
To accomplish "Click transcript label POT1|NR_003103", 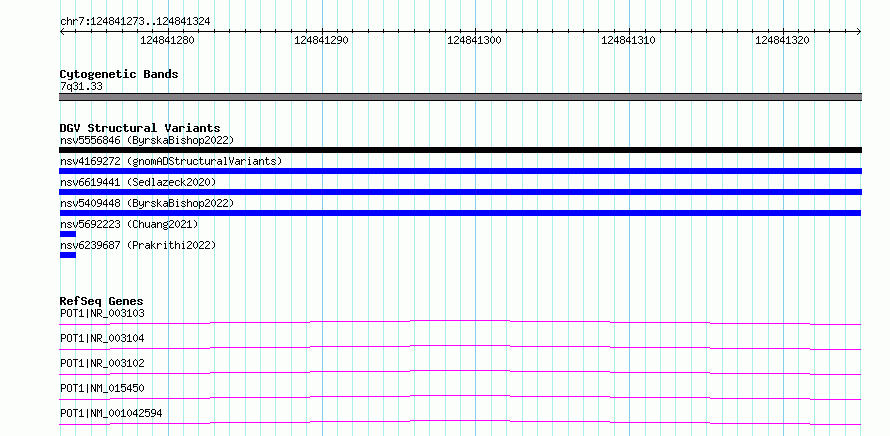I will click(102, 313).
